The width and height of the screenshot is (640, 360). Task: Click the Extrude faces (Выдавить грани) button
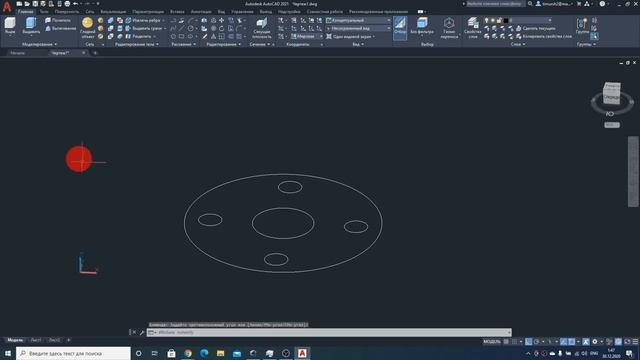pos(144,28)
